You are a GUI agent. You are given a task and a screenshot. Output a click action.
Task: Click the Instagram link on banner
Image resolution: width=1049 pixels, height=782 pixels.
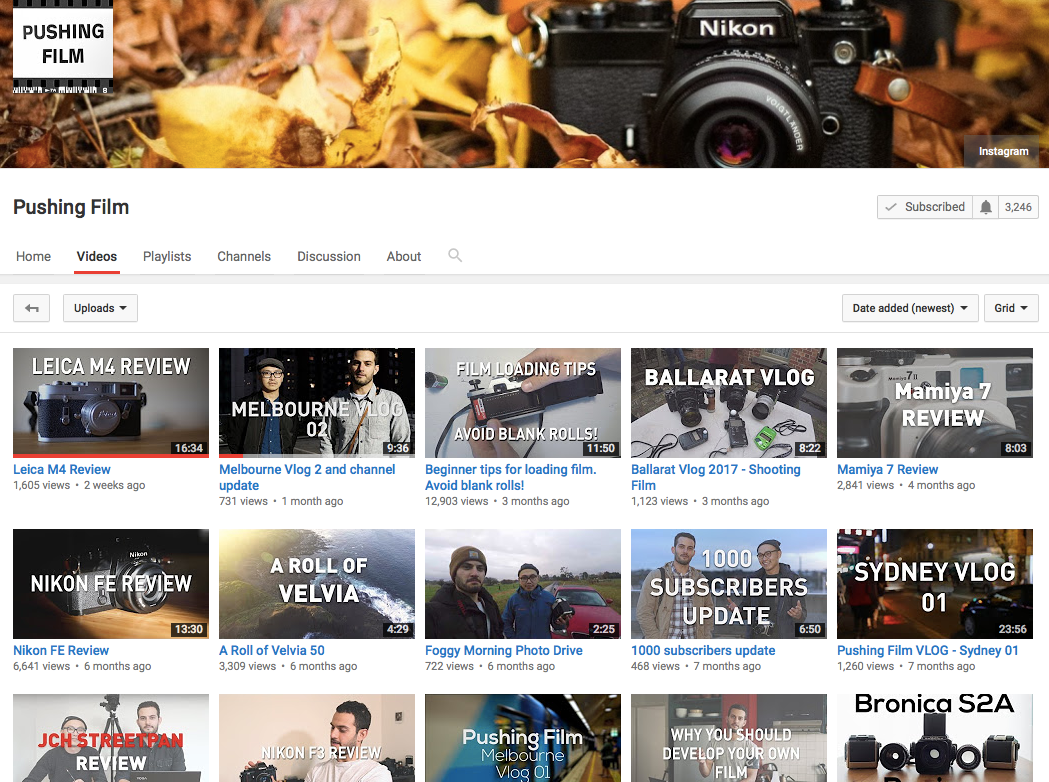[x=1003, y=151]
